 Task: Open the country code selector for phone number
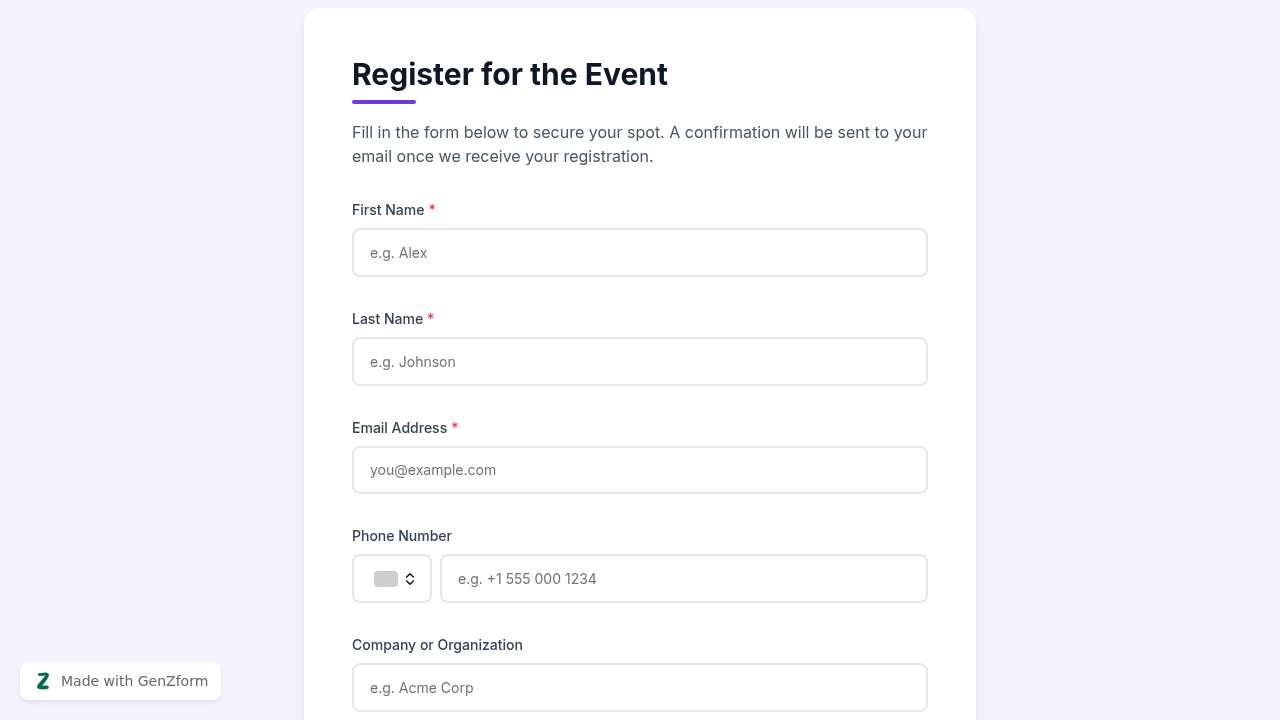pyautogui.click(x=391, y=578)
